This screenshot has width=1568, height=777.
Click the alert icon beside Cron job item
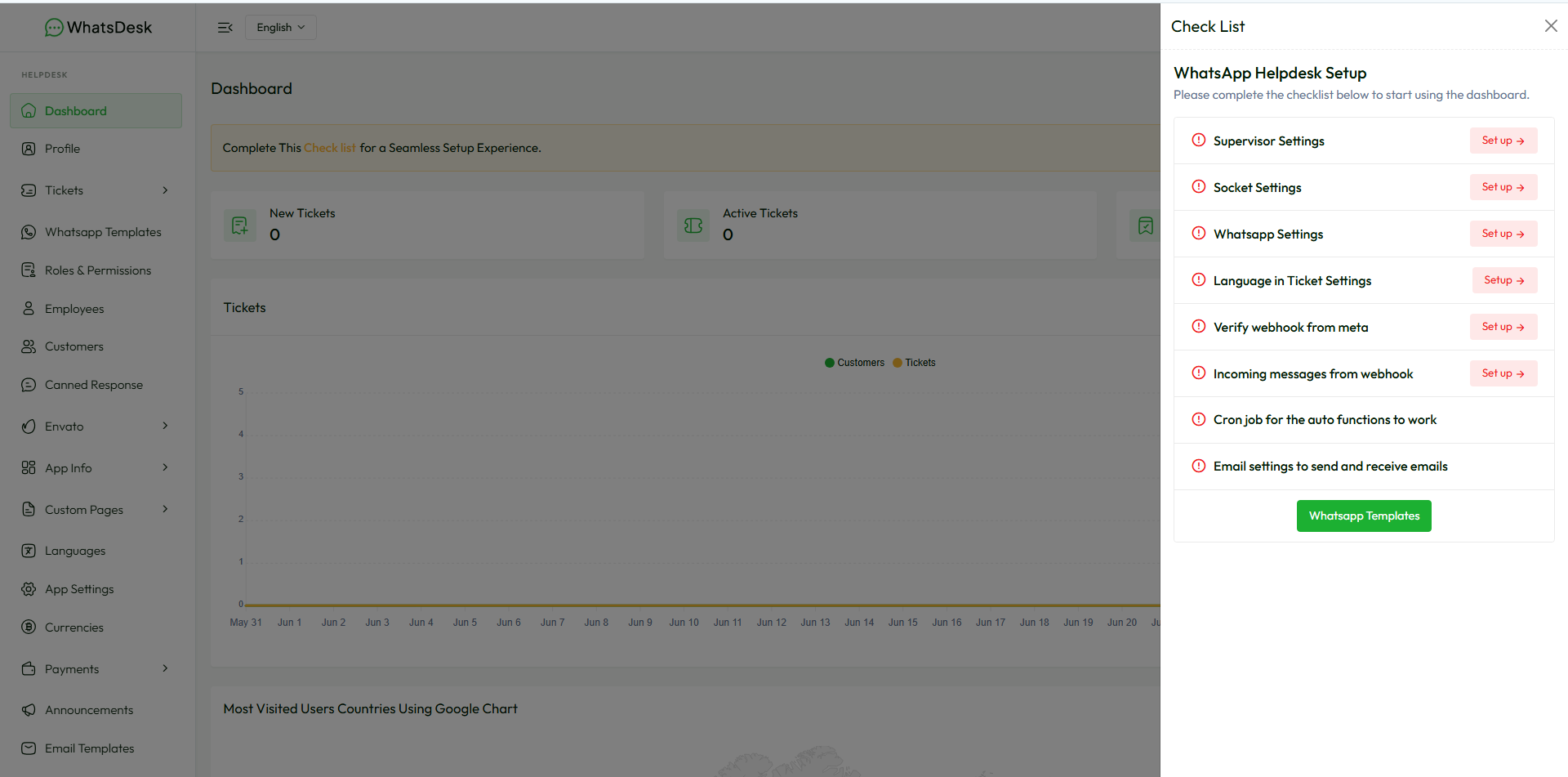point(1199,419)
